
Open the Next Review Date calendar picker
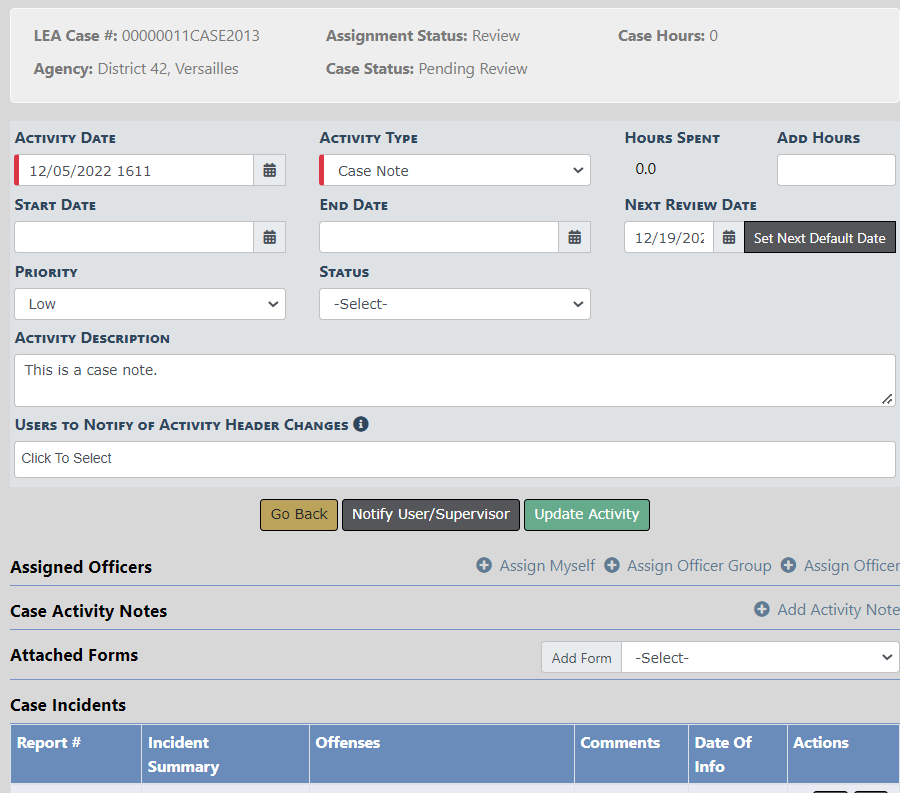click(729, 237)
